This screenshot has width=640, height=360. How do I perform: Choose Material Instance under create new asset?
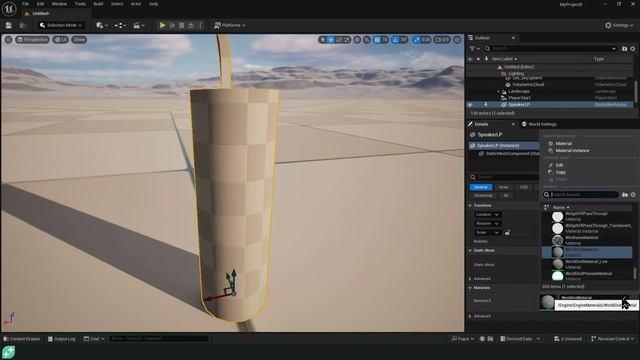[572, 151]
